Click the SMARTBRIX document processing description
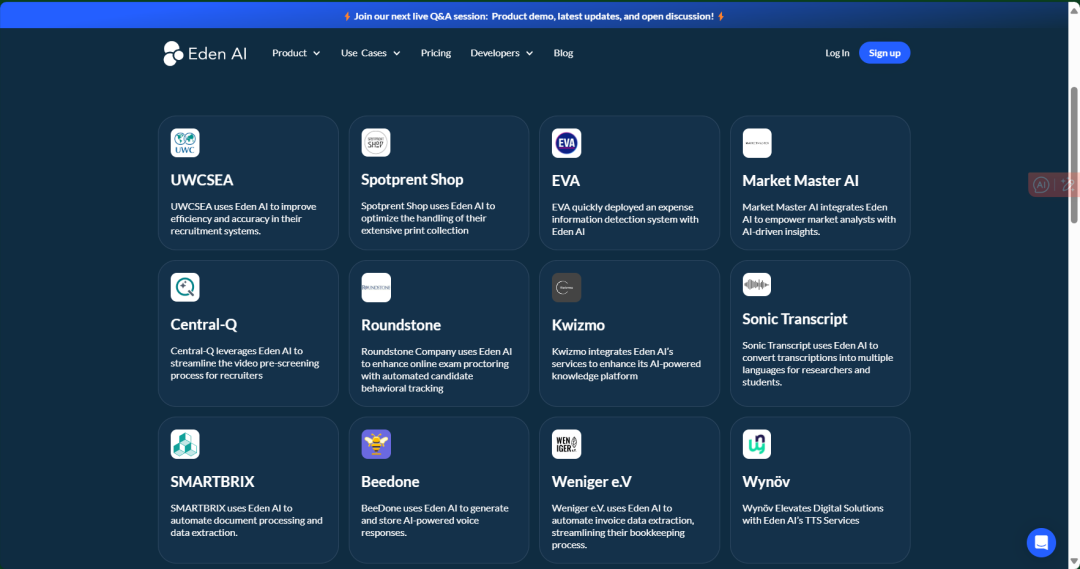1080x569 pixels. (246, 520)
